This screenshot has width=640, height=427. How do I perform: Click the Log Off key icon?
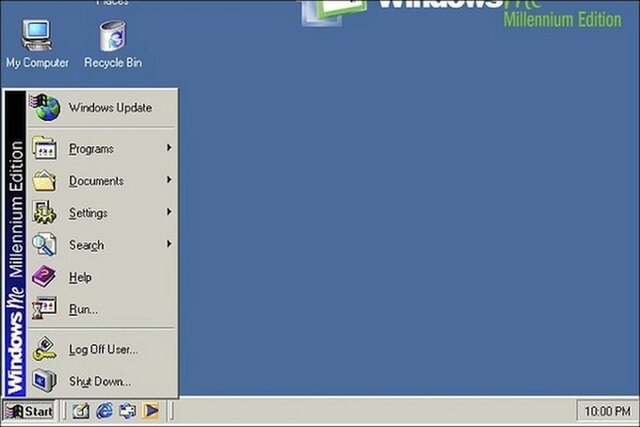pyautogui.click(x=44, y=349)
